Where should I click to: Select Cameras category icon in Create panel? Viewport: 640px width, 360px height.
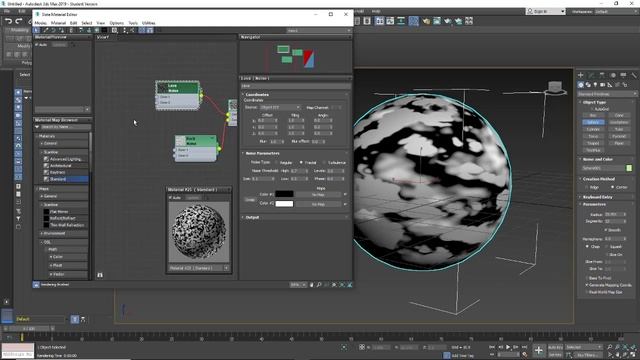tap(602, 85)
